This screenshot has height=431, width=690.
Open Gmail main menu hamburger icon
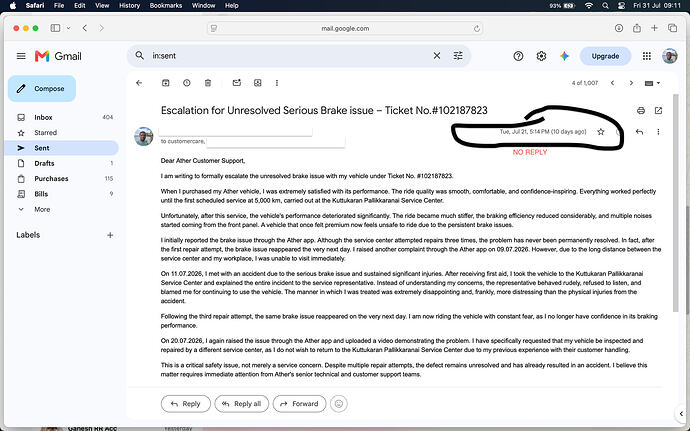(21, 56)
